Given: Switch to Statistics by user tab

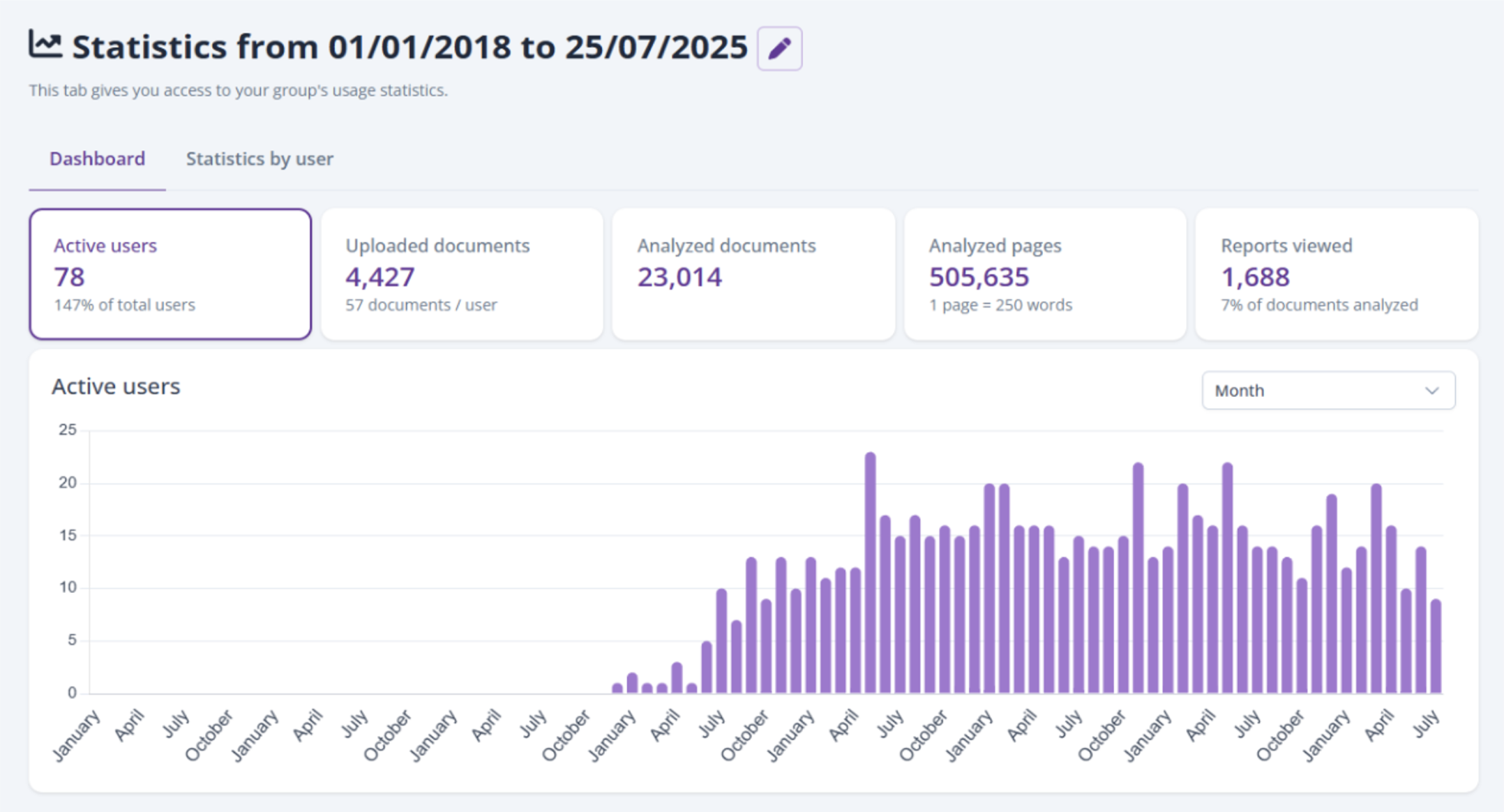Looking at the screenshot, I should click(260, 159).
